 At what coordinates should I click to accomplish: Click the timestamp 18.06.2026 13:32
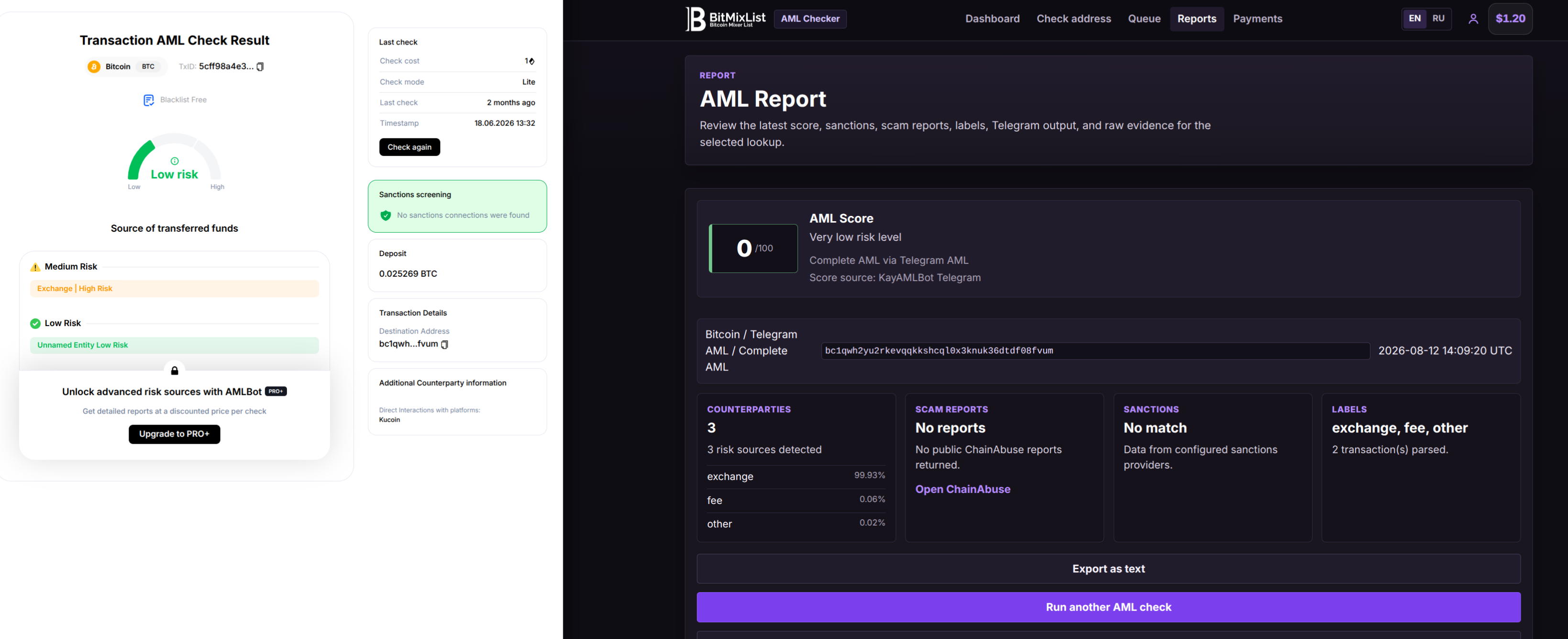point(505,123)
